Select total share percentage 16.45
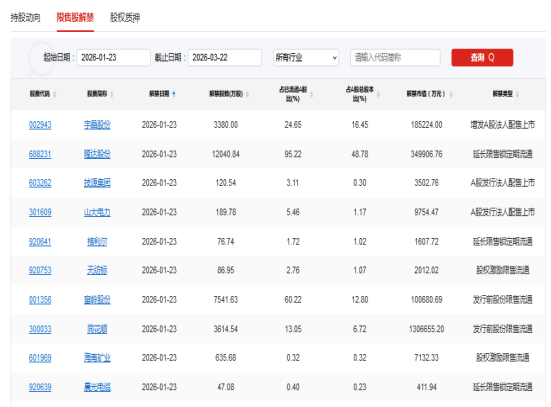 click(360, 125)
